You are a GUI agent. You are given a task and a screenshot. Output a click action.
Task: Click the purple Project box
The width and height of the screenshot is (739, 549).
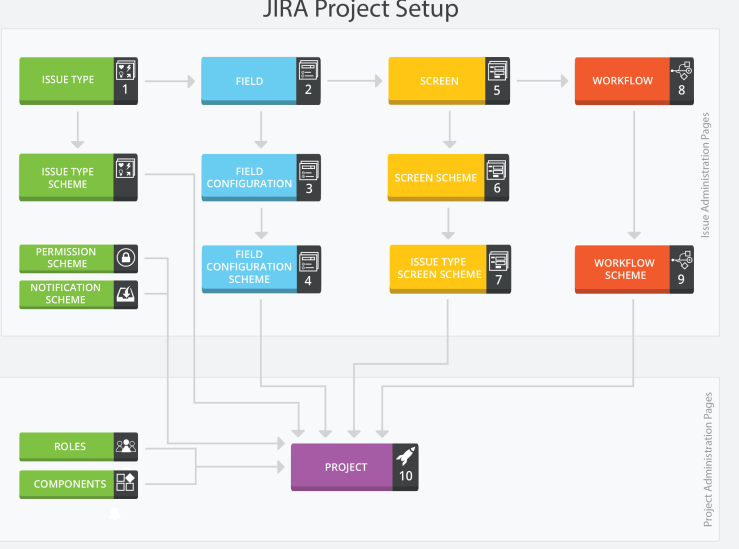[341, 467]
